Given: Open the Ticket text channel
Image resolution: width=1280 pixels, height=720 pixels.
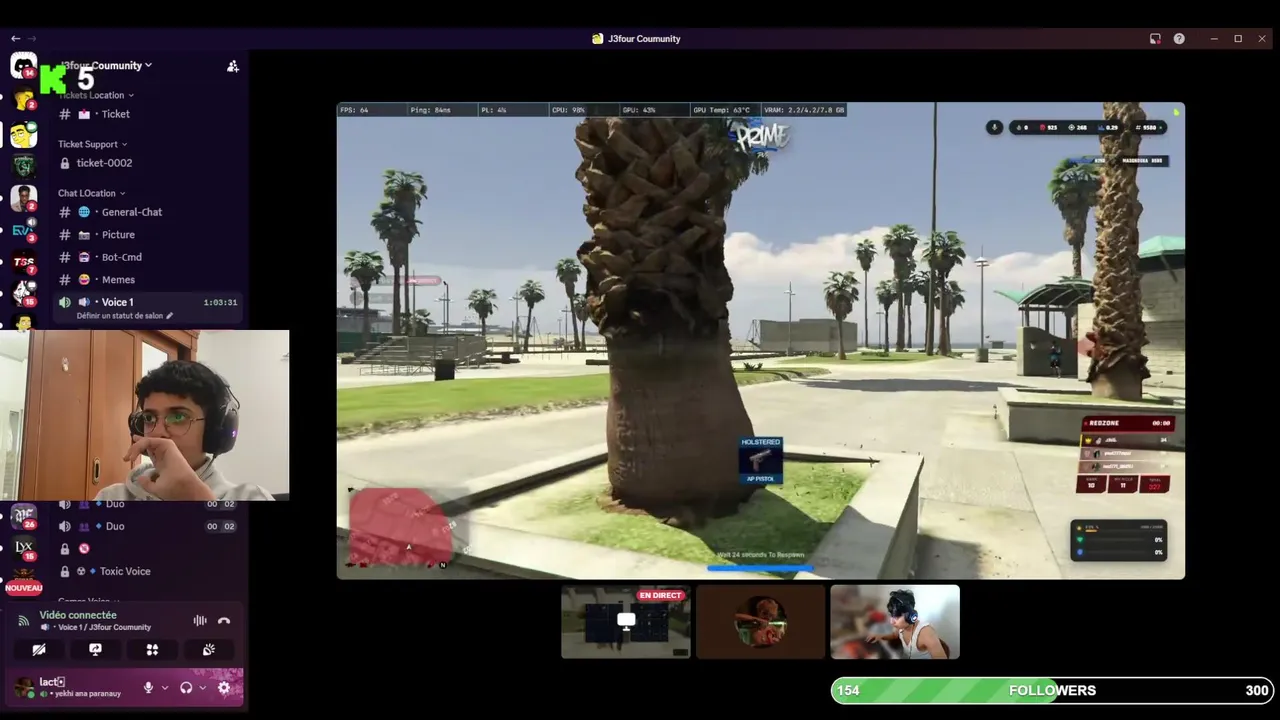Looking at the screenshot, I should pos(148,114).
